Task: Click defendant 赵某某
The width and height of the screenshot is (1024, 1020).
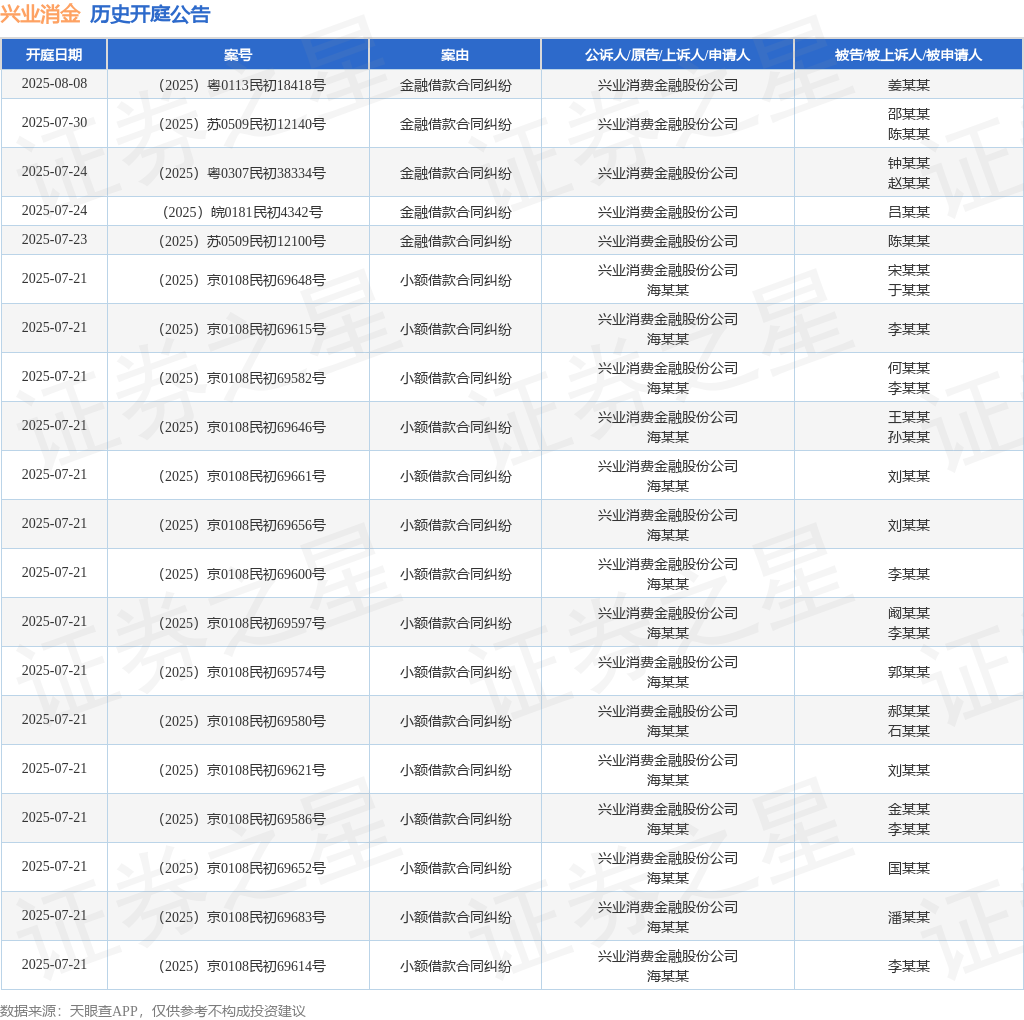Action: 908,183
